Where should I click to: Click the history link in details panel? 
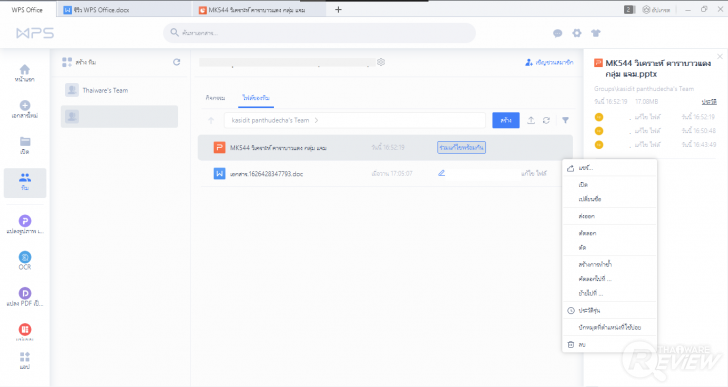click(709, 102)
